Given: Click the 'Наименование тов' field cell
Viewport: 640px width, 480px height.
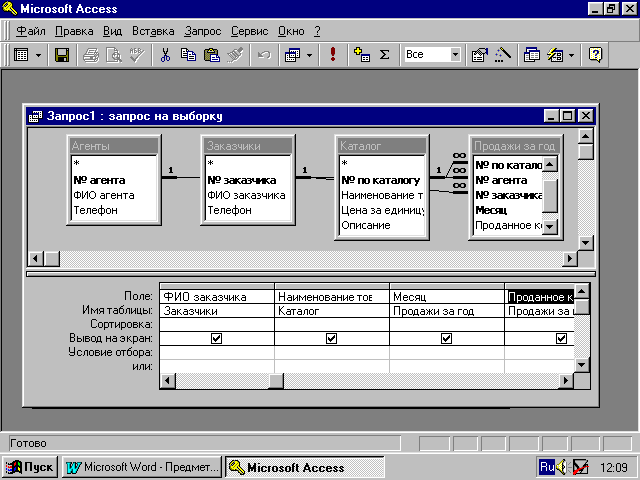Looking at the screenshot, I should (332, 297).
